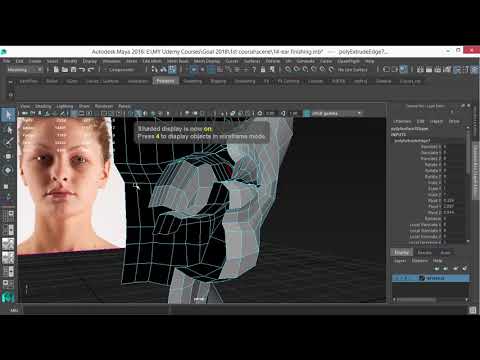Toggle view transform icon beside sRGB gamma
The height and width of the screenshot is (360, 480).
pyautogui.click(x=307, y=113)
